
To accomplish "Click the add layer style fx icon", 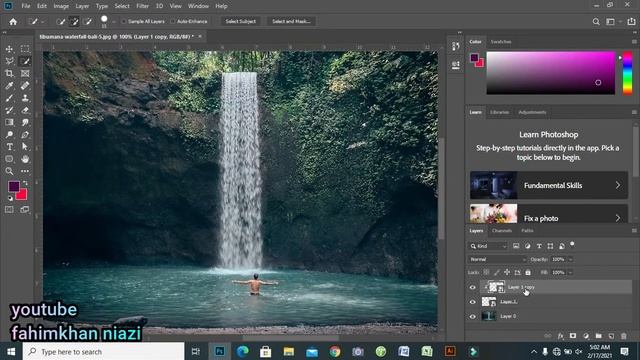I will (560, 336).
